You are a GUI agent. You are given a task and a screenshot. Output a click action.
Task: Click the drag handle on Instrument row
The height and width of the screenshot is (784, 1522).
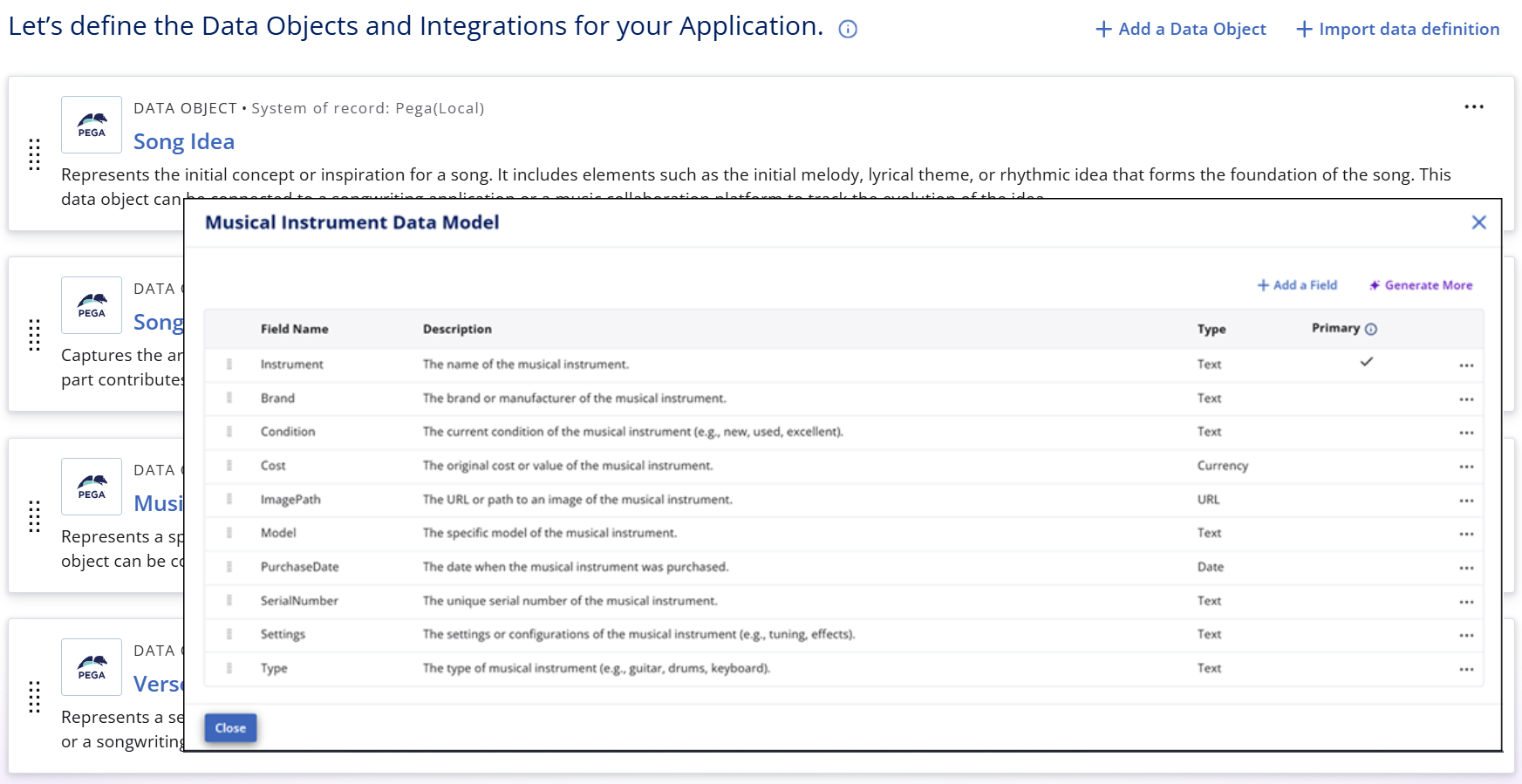pyautogui.click(x=229, y=365)
